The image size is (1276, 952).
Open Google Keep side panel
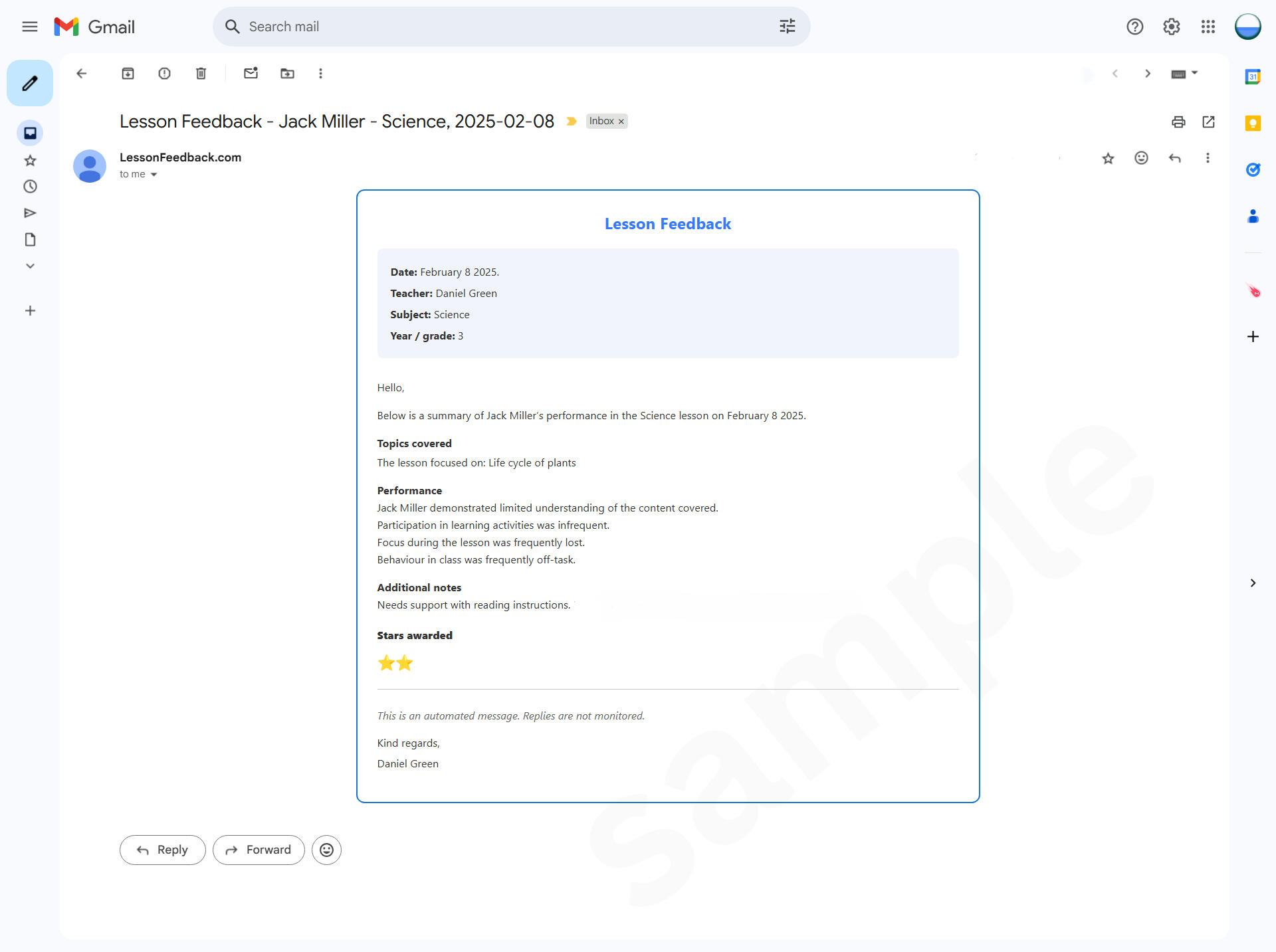[1253, 124]
